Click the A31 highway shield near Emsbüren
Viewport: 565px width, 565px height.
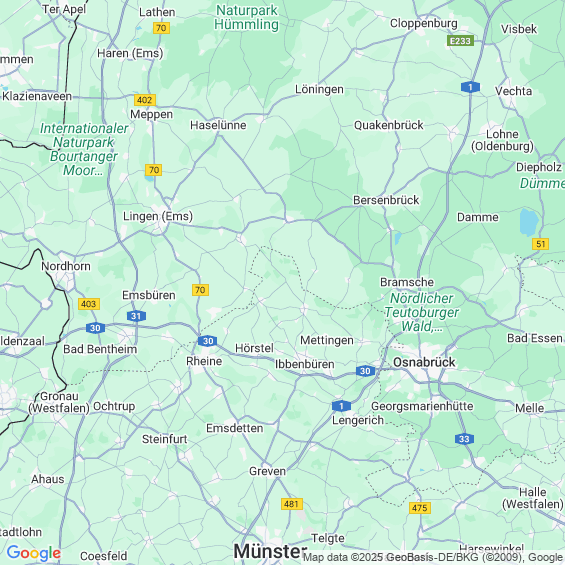[x=136, y=316]
